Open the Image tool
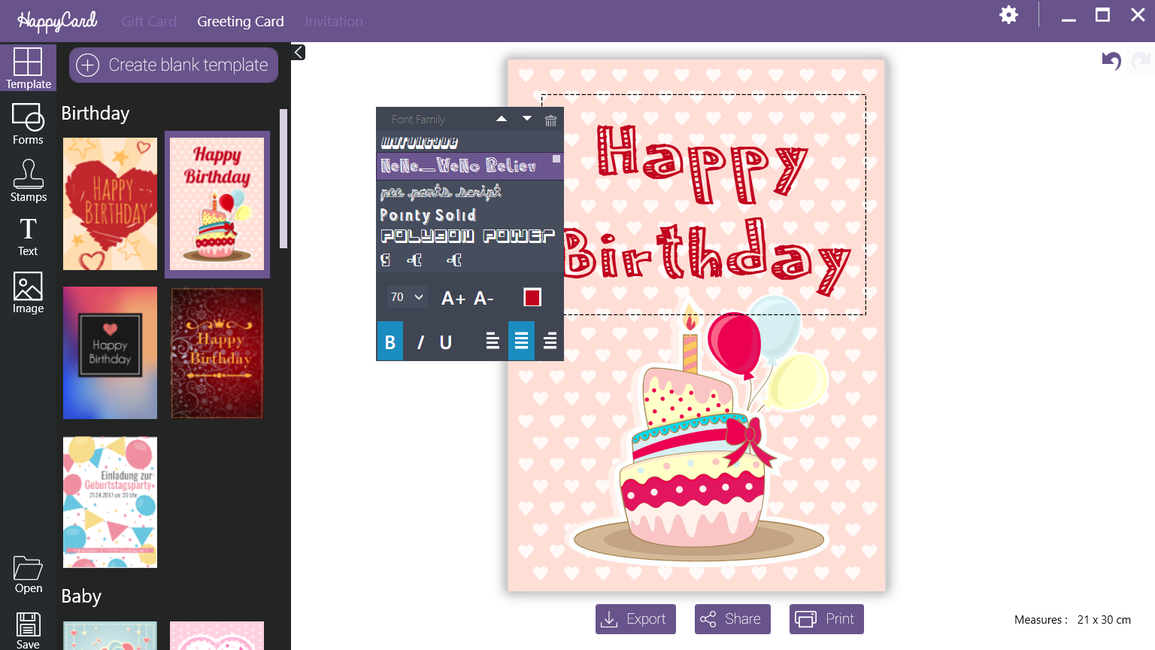Image resolution: width=1155 pixels, height=650 pixels. pos(28,293)
